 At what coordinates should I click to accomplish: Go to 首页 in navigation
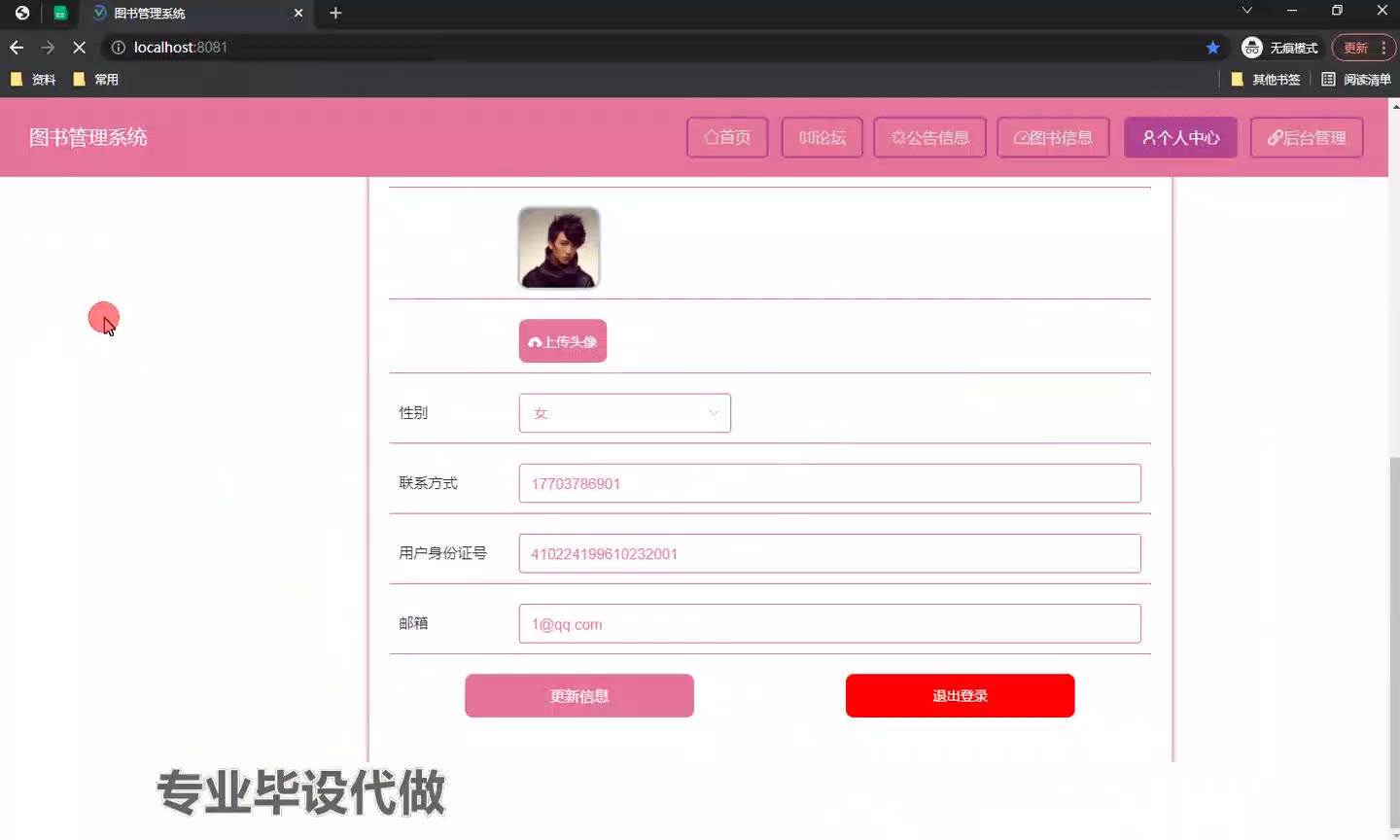click(727, 137)
